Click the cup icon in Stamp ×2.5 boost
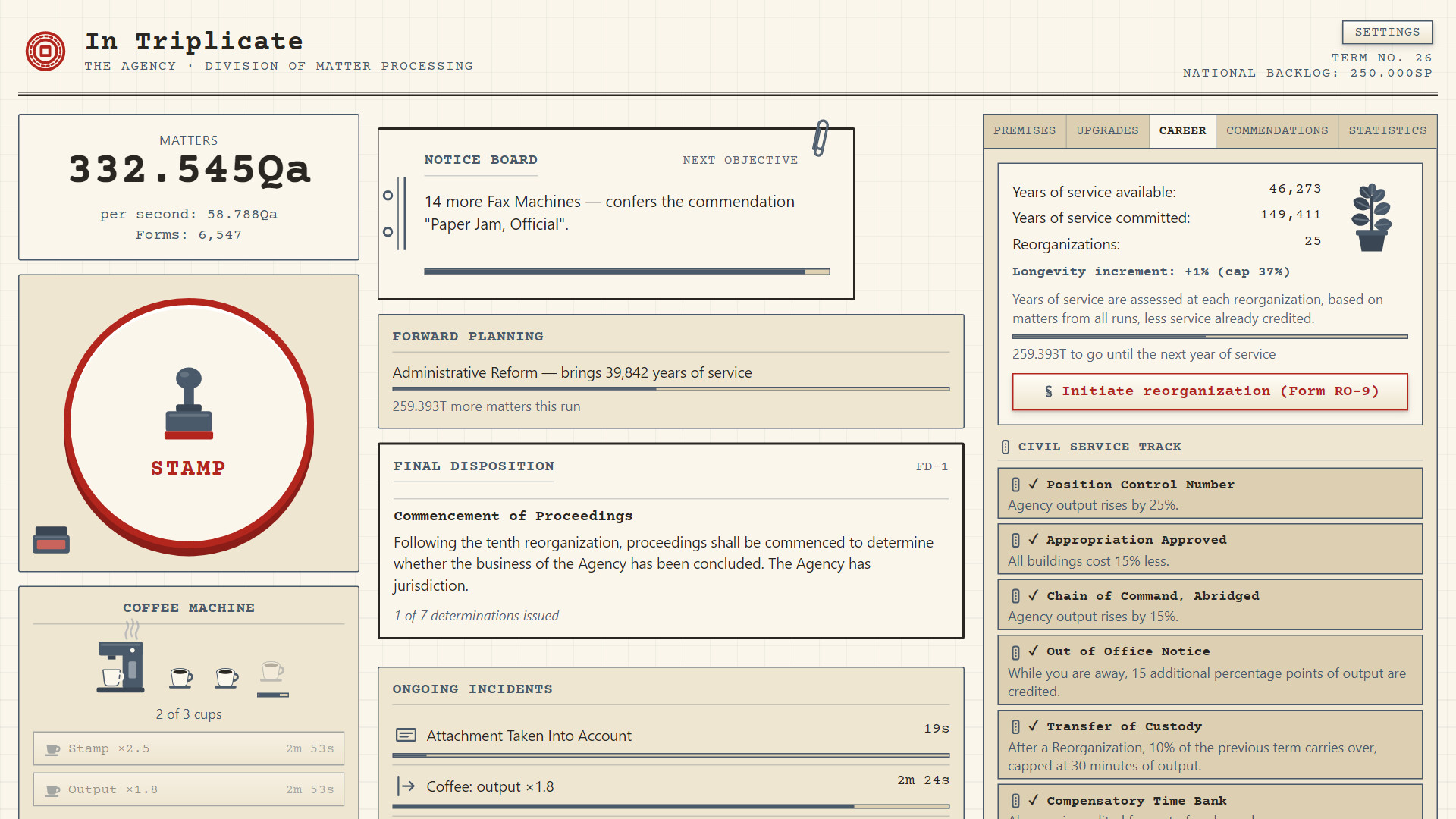This screenshot has height=819, width=1456. [53, 749]
